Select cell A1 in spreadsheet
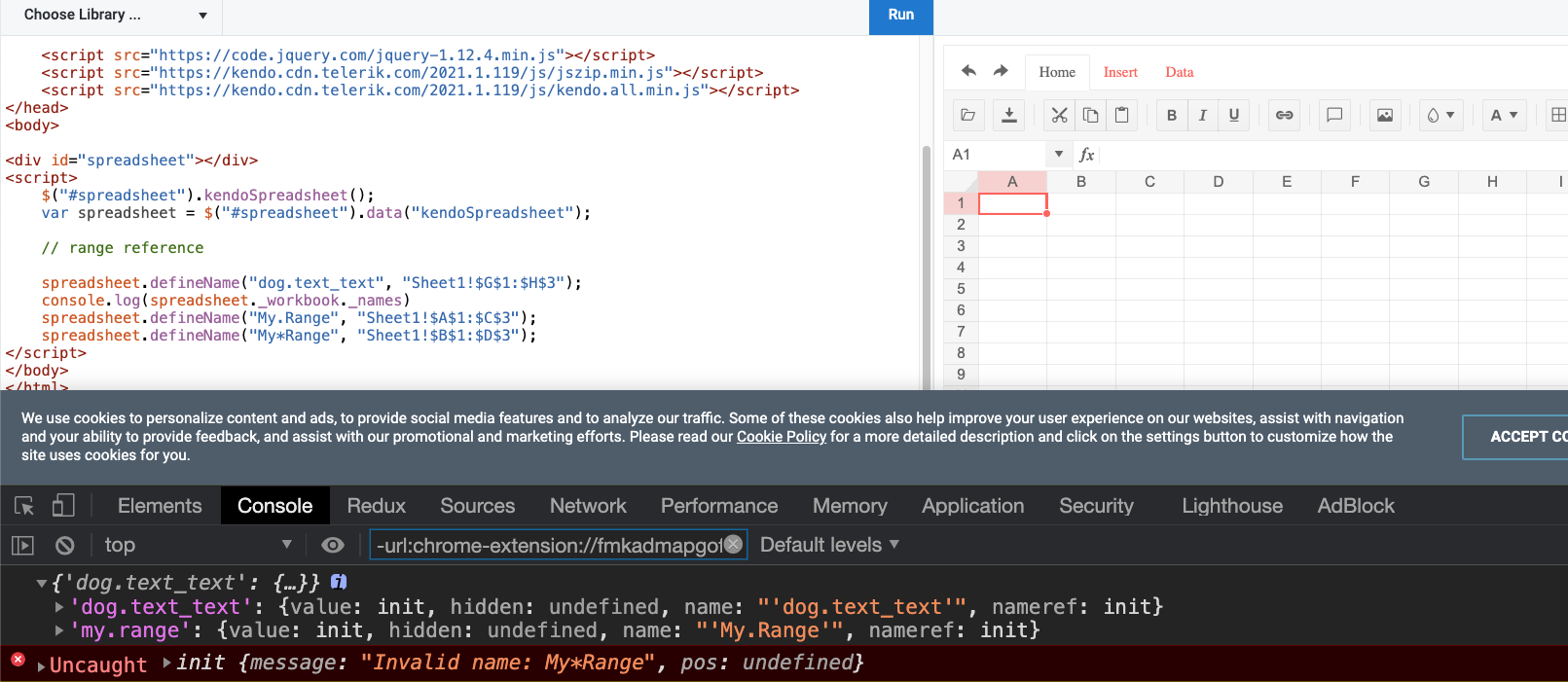 (x=1012, y=203)
